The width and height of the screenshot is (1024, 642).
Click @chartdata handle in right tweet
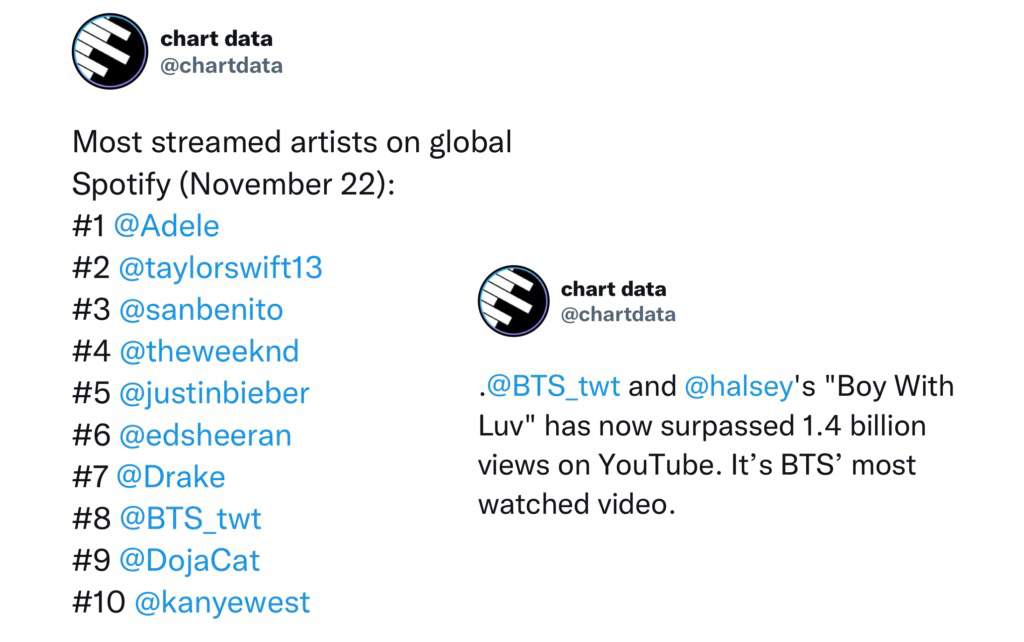(x=618, y=314)
